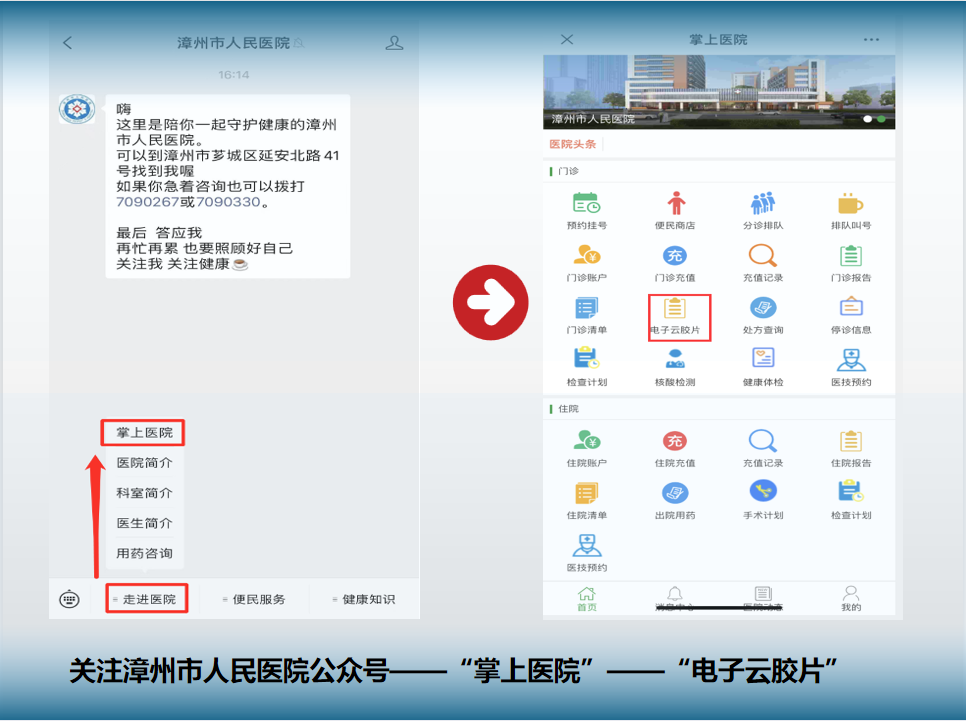The image size is (966, 721).
Task: Open the highlighted 电子云胶片 icon
Action: click(x=681, y=311)
